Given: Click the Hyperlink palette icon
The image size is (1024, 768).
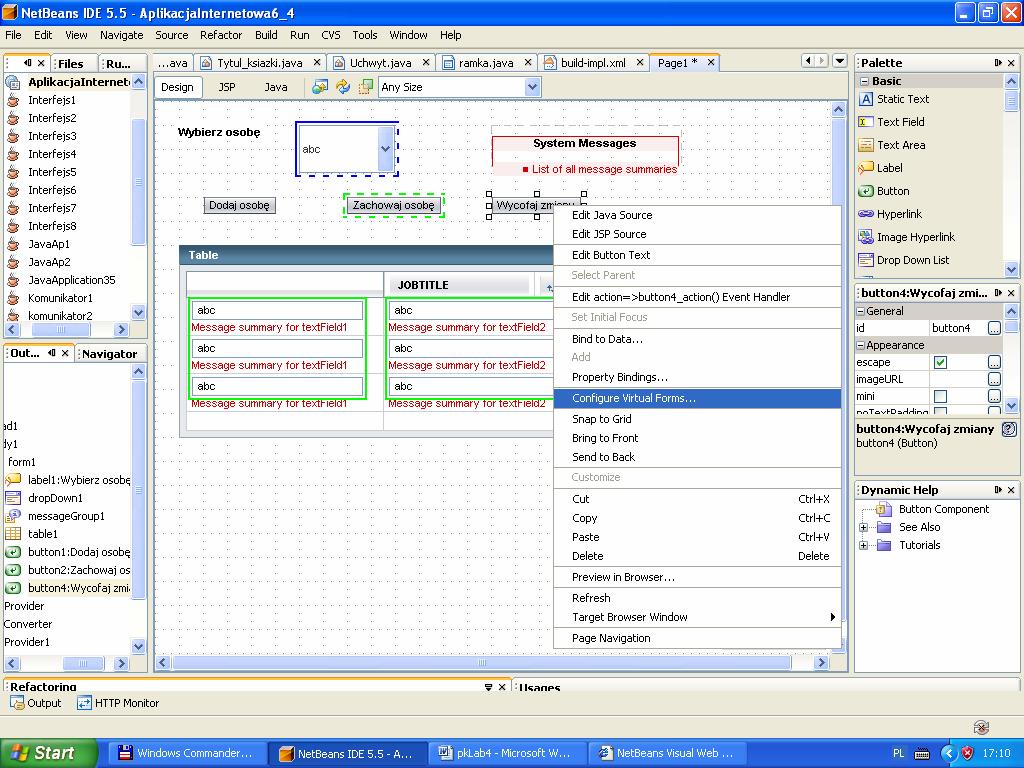Looking at the screenshot, I should tap(865, 214).
